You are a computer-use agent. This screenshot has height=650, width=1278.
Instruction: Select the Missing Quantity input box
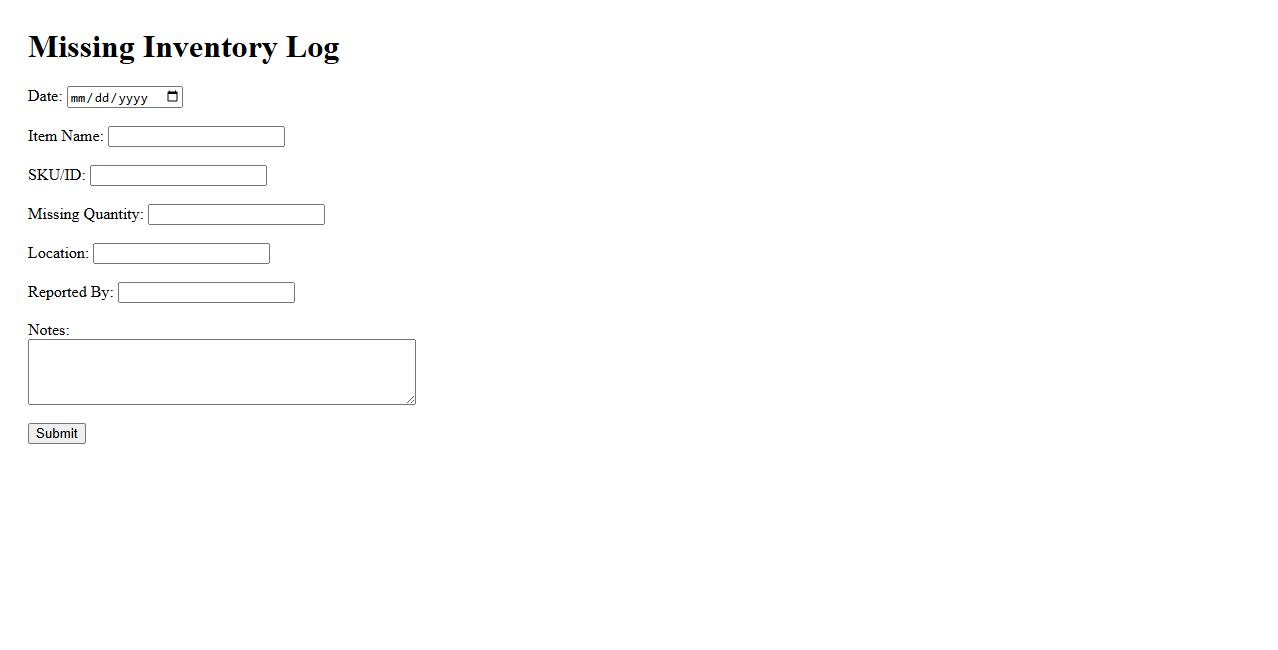pyautogui.click(x=236, y=215)
